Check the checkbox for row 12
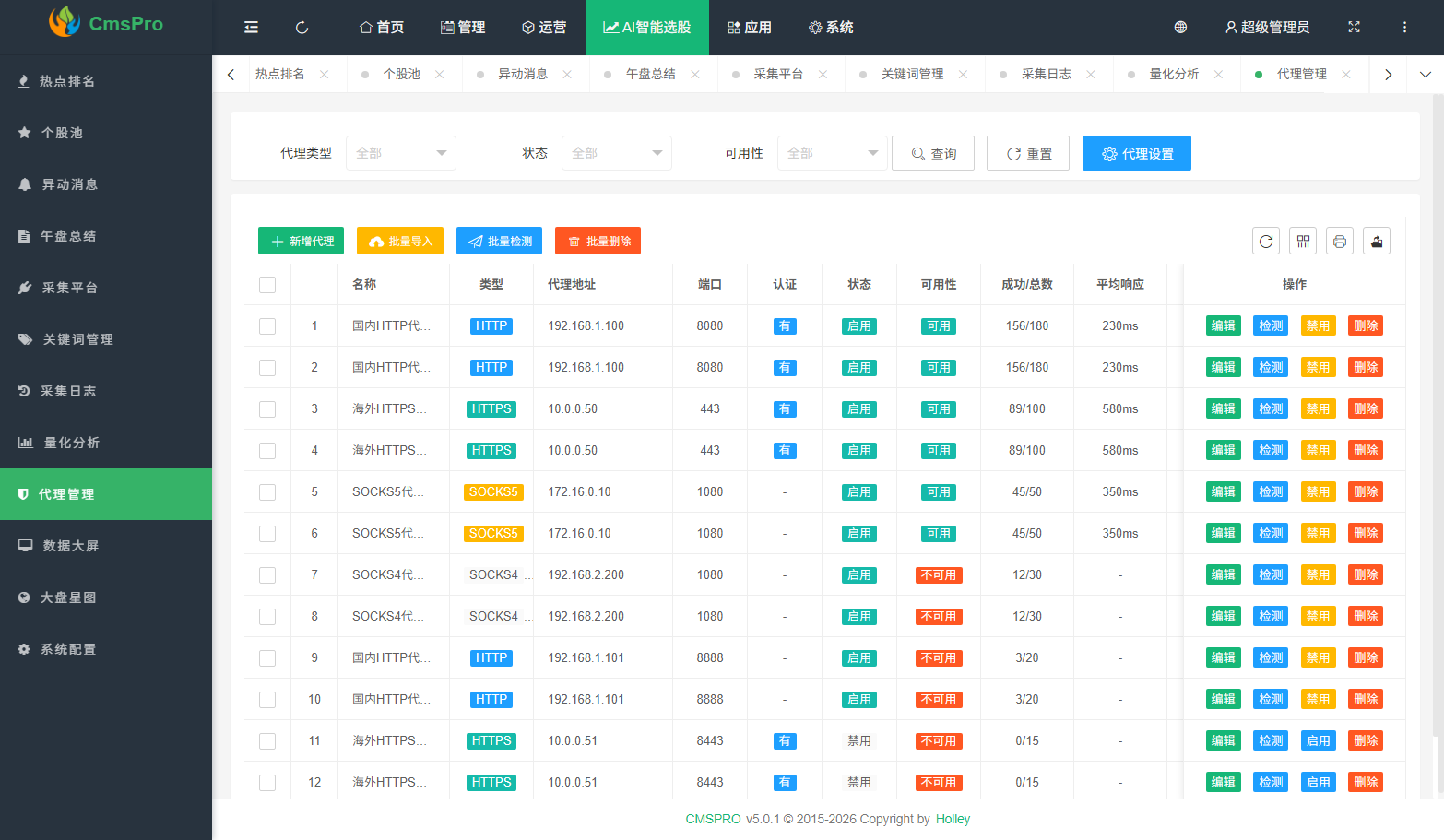 coord(267,783)
